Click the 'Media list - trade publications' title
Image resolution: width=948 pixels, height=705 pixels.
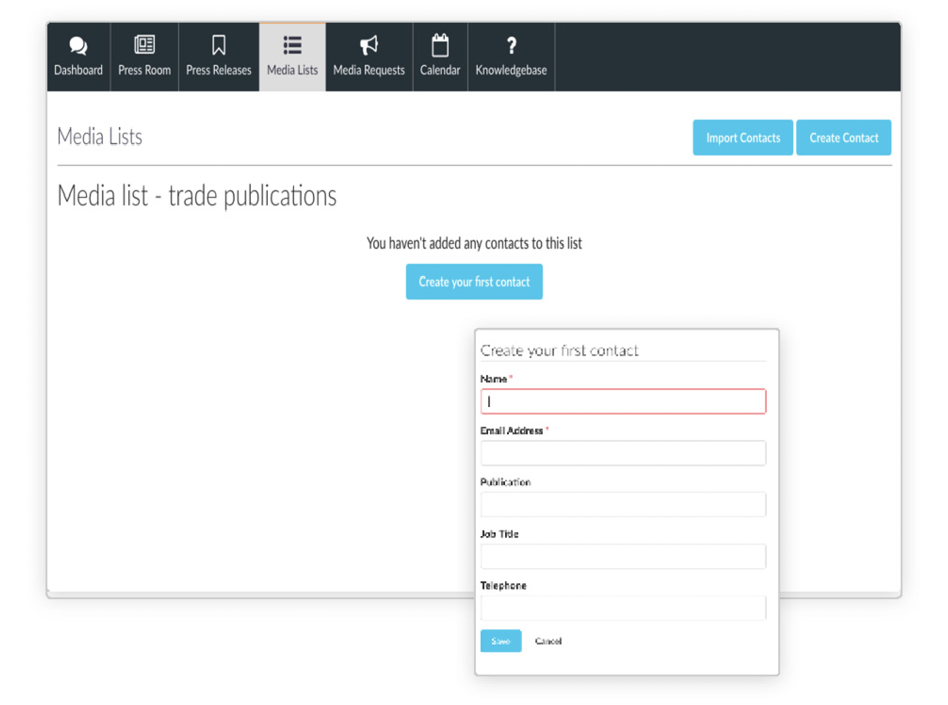coord(197,196)
